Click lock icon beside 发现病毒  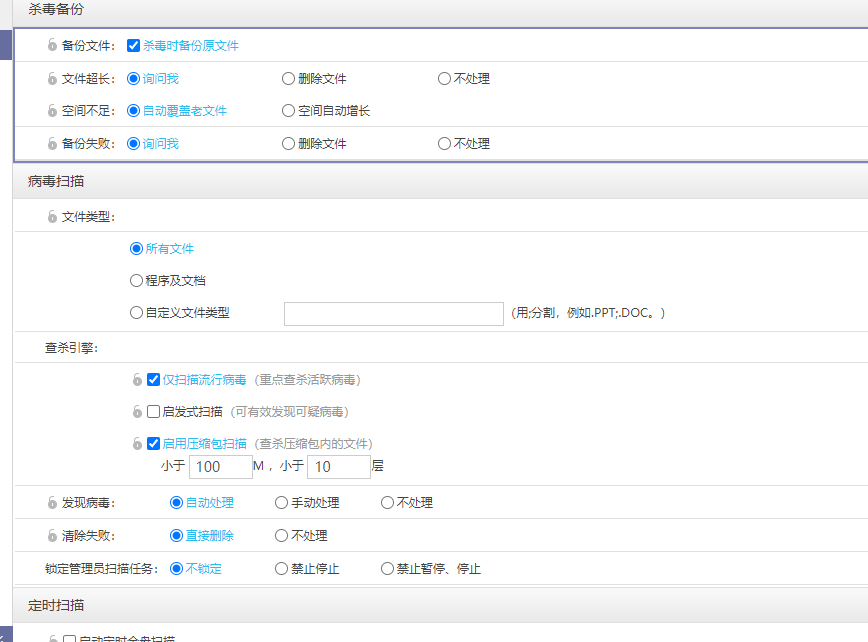click(x=52, y=503)
